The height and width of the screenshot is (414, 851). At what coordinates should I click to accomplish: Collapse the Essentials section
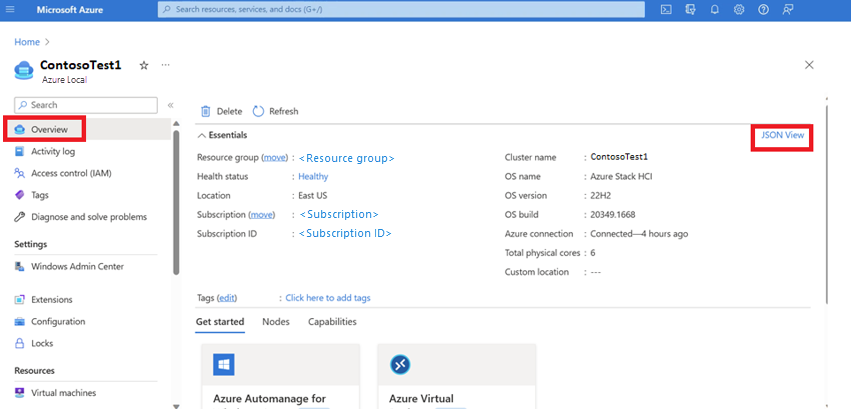[223, 135]
